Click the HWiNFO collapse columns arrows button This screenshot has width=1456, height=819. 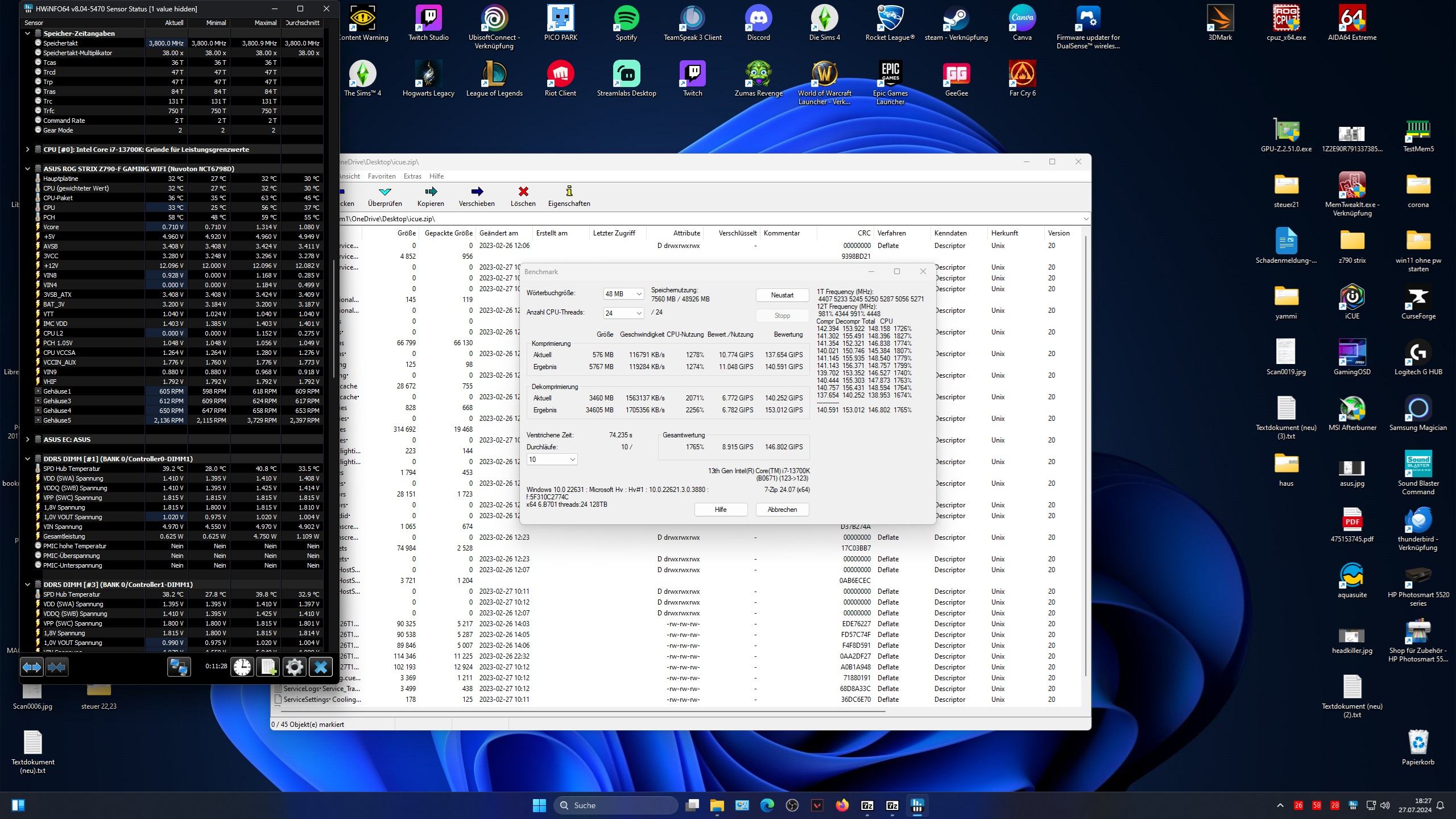[x=56, y=667]
